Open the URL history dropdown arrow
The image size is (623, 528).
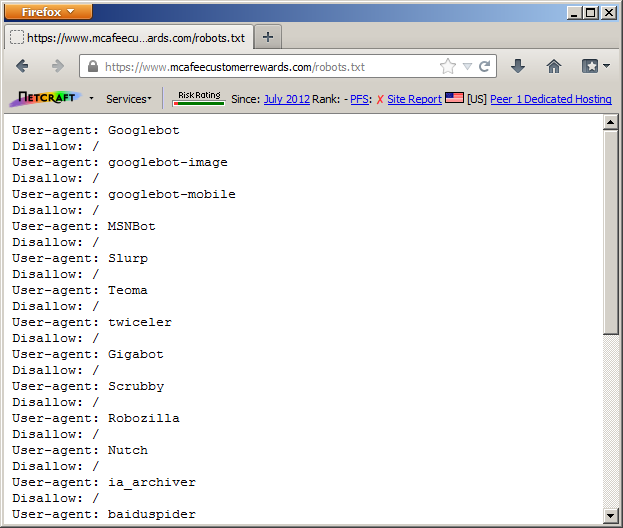(x=467, y=66)
